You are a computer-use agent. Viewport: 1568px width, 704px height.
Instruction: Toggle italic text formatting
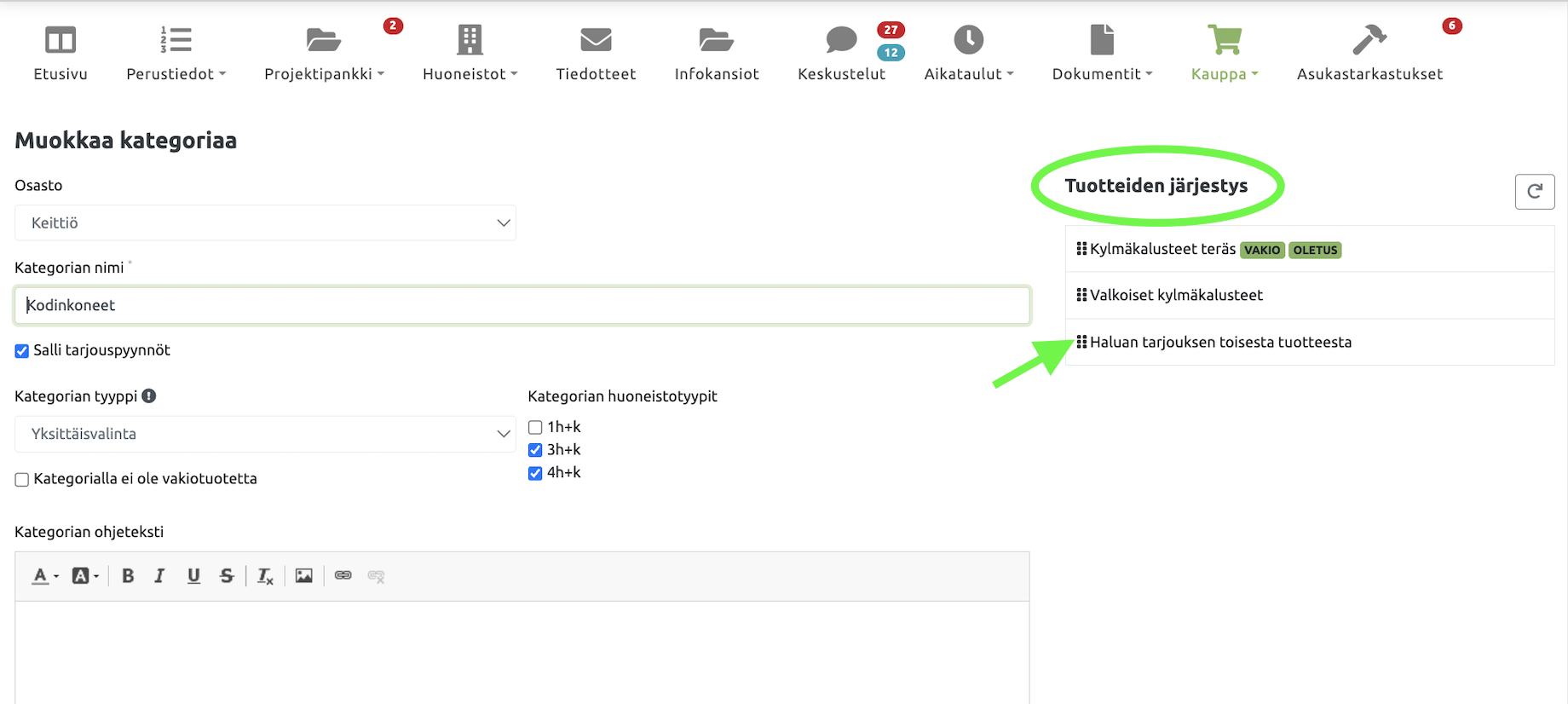159,576
